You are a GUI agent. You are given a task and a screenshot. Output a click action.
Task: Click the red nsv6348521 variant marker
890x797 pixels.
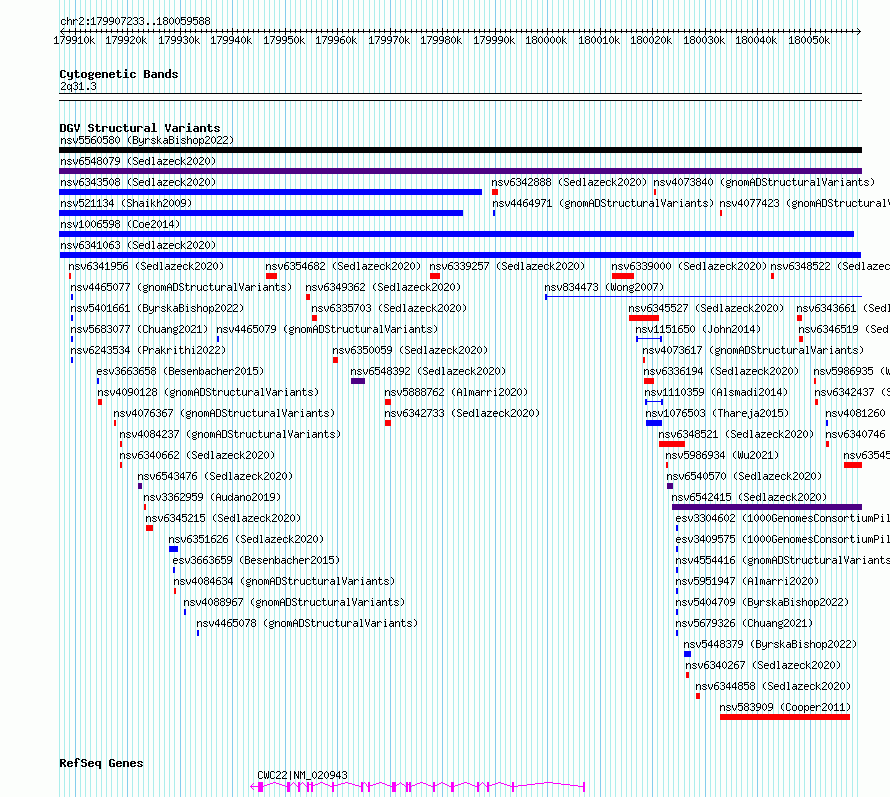(671, 444)
